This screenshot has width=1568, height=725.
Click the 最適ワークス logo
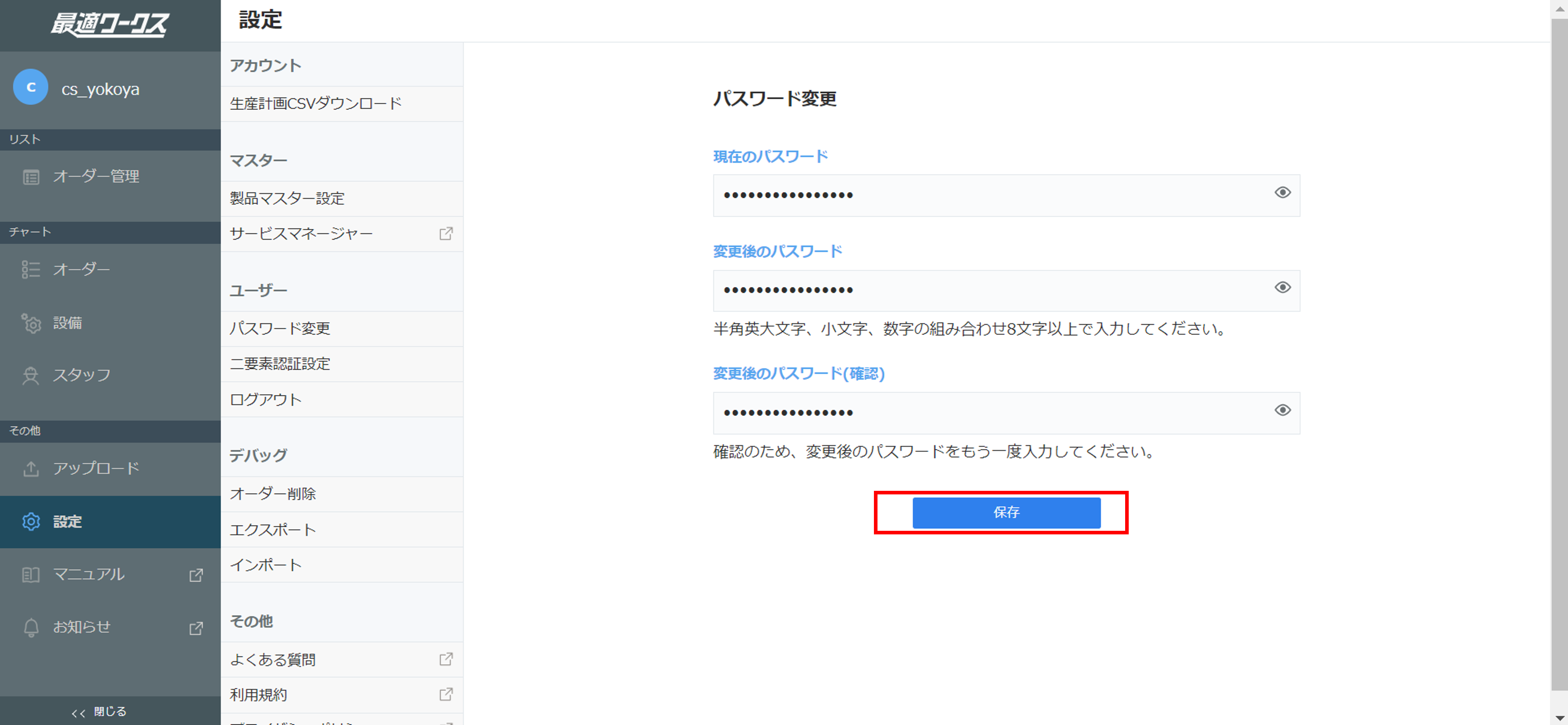click(110, 24)
